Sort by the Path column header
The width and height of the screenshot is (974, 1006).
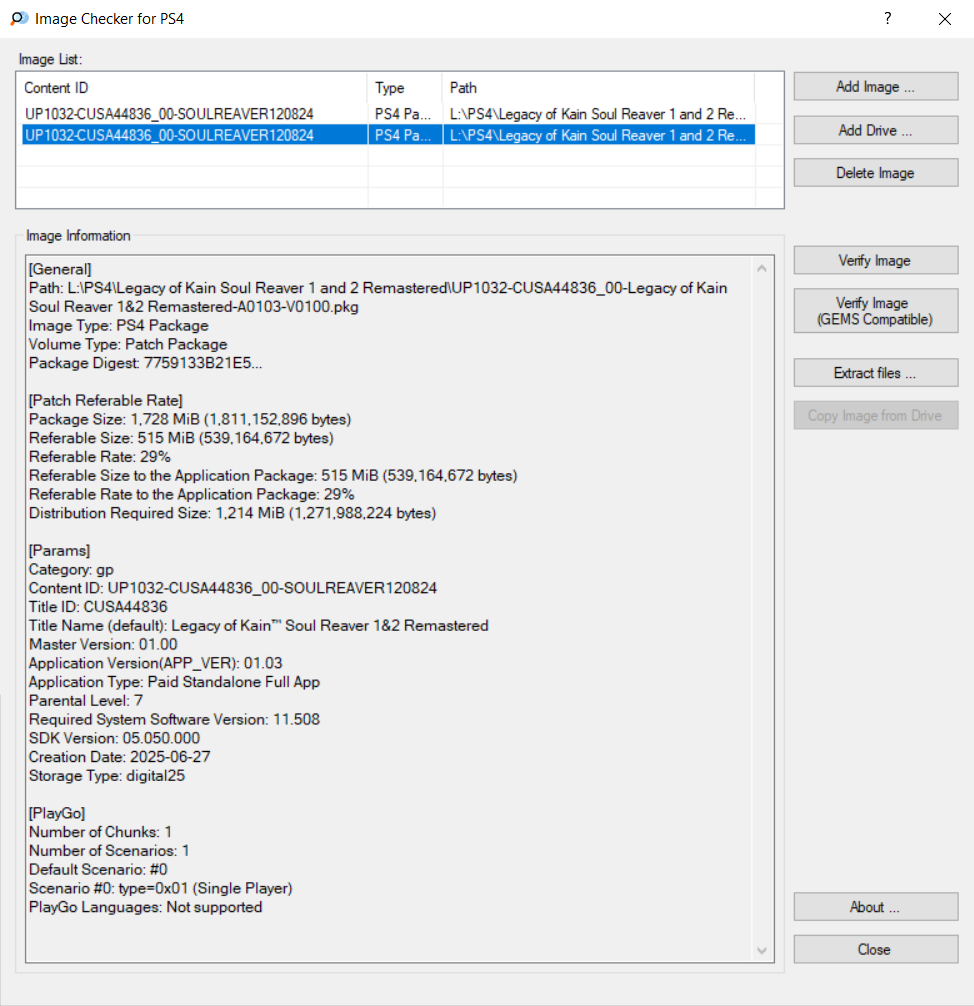click(x=599, y=88)
